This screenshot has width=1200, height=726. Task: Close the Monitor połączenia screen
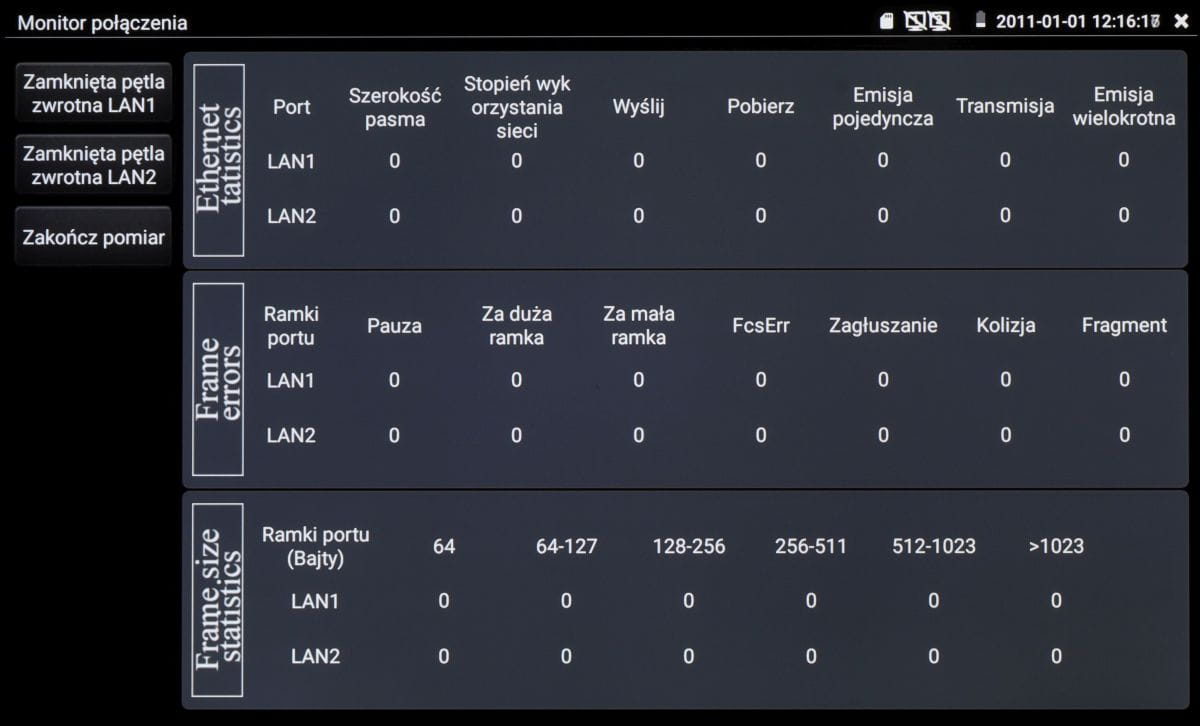coord(1181,21)
